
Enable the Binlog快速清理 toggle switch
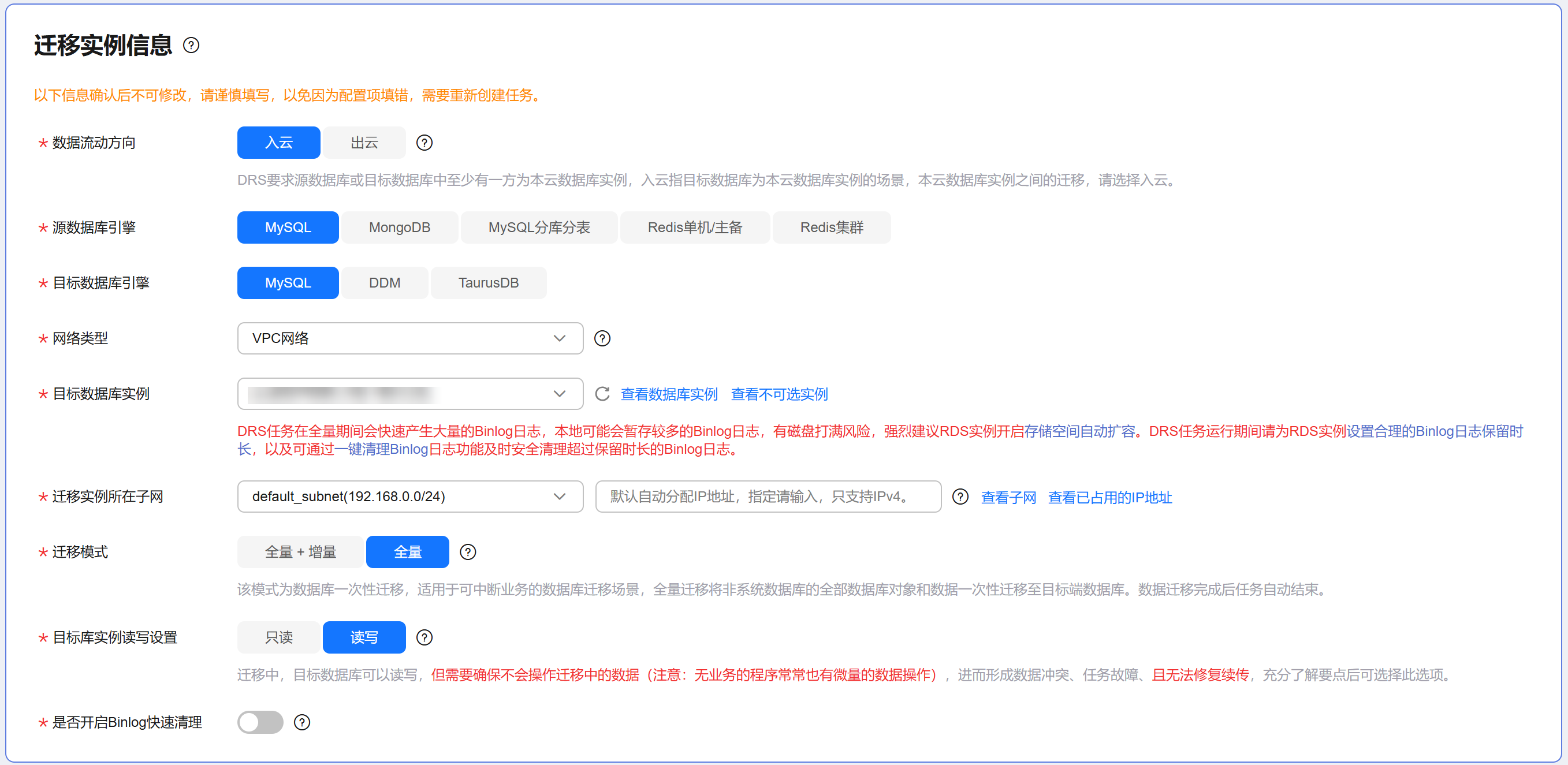tap(260, 722)
